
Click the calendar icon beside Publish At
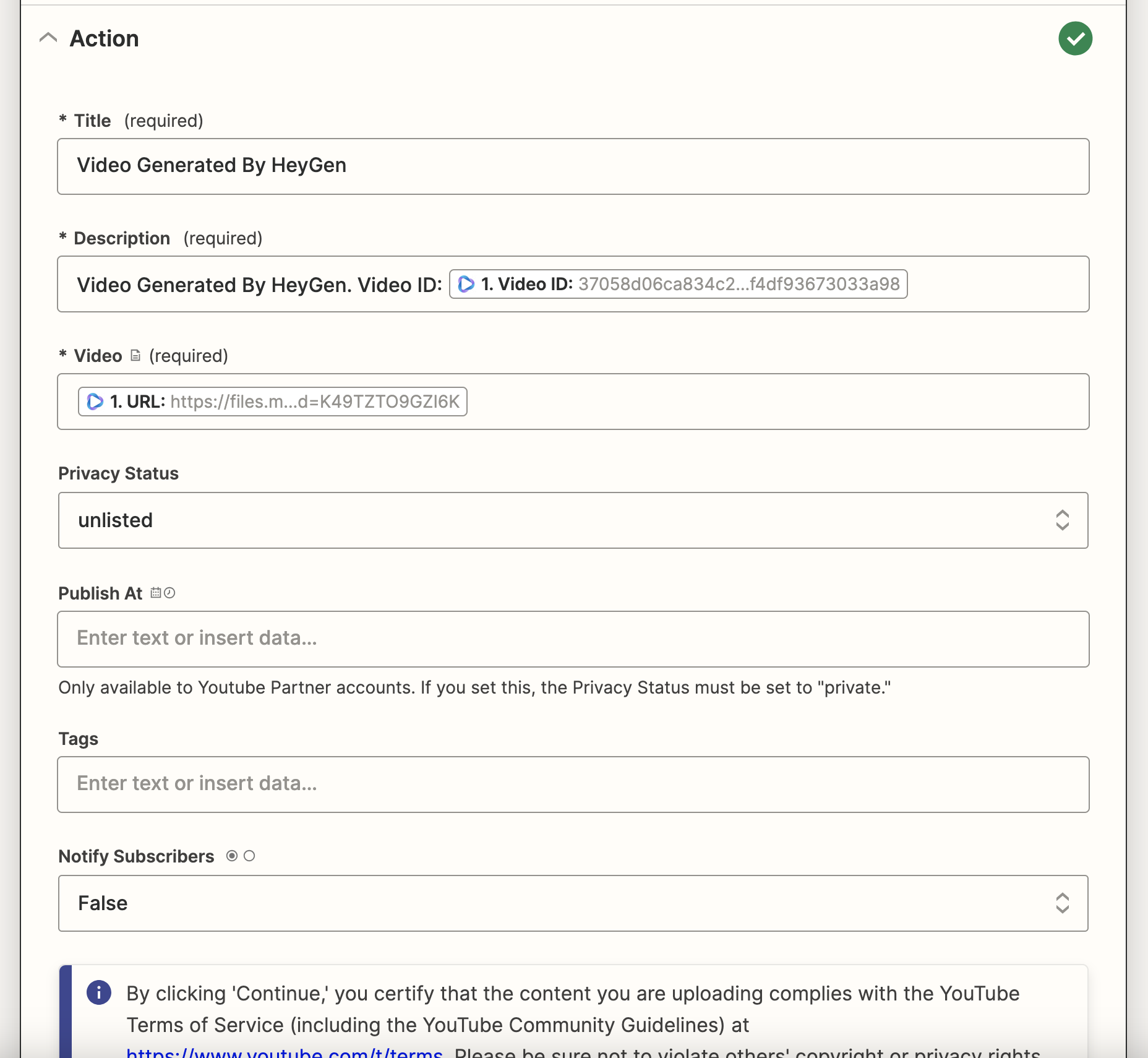tap(156, 593)
